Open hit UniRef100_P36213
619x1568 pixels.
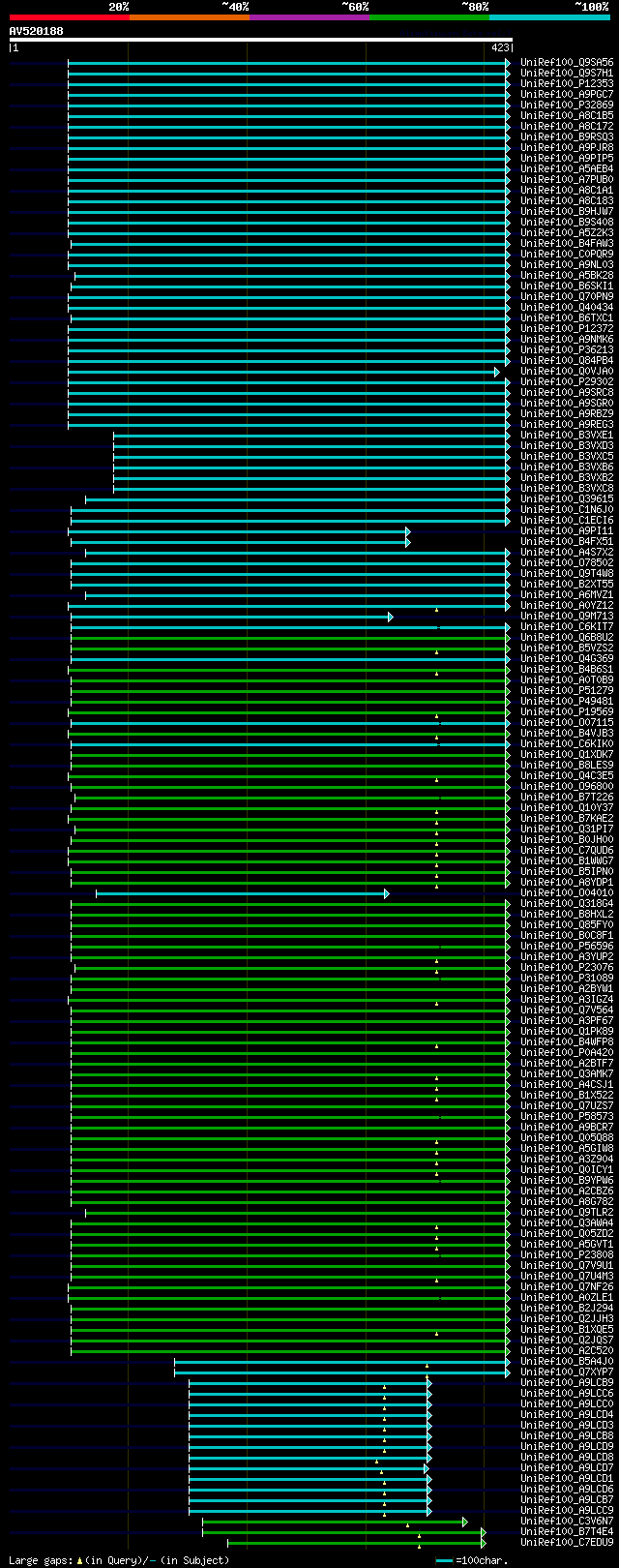567,350
